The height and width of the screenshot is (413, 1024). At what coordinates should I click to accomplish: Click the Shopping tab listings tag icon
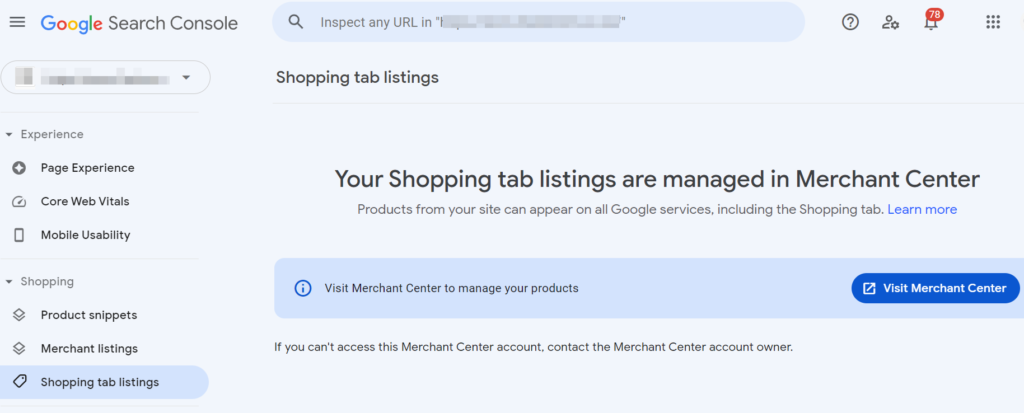tap(20, 382)
